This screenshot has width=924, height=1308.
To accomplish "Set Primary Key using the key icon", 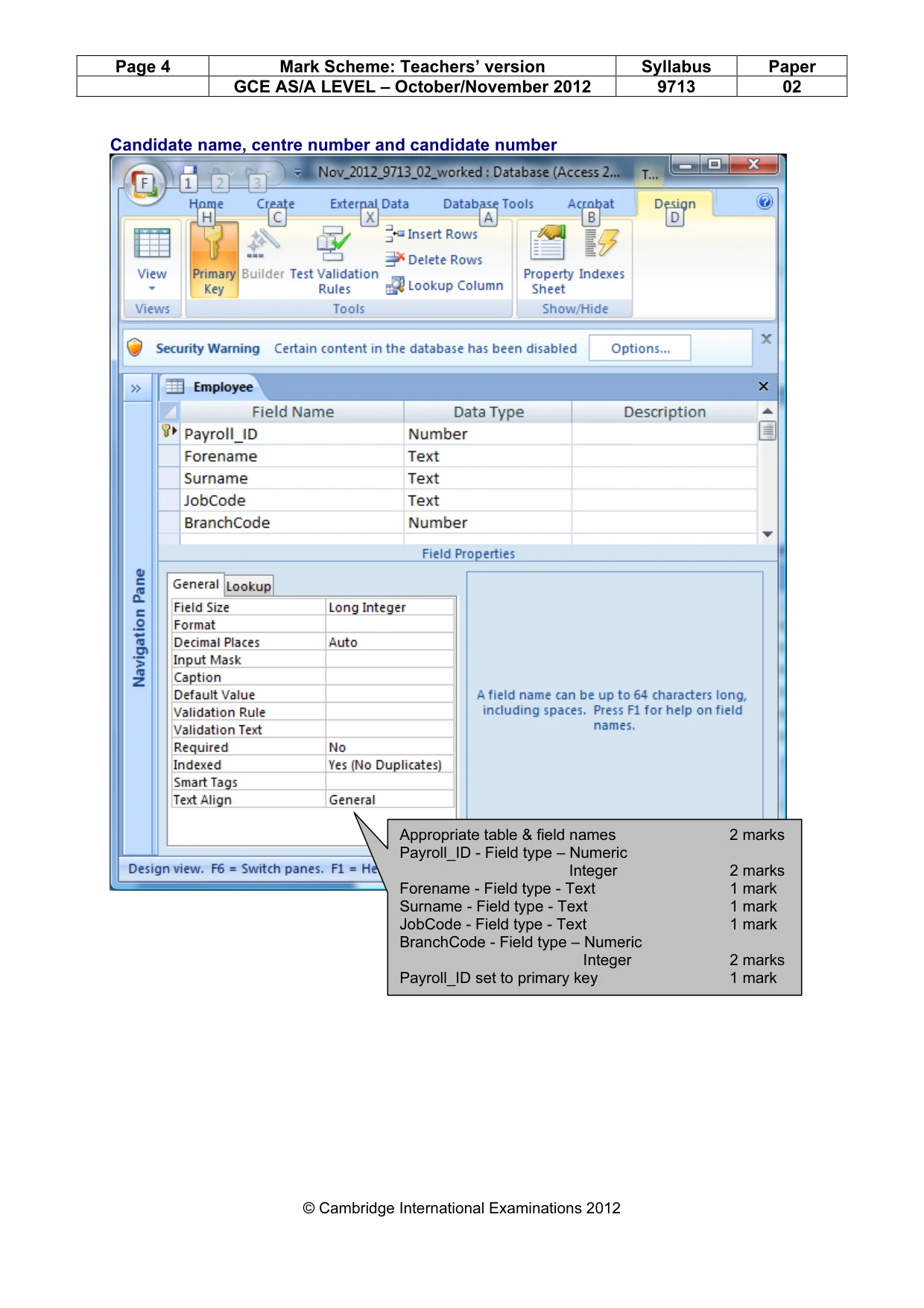I will [214, 260].
